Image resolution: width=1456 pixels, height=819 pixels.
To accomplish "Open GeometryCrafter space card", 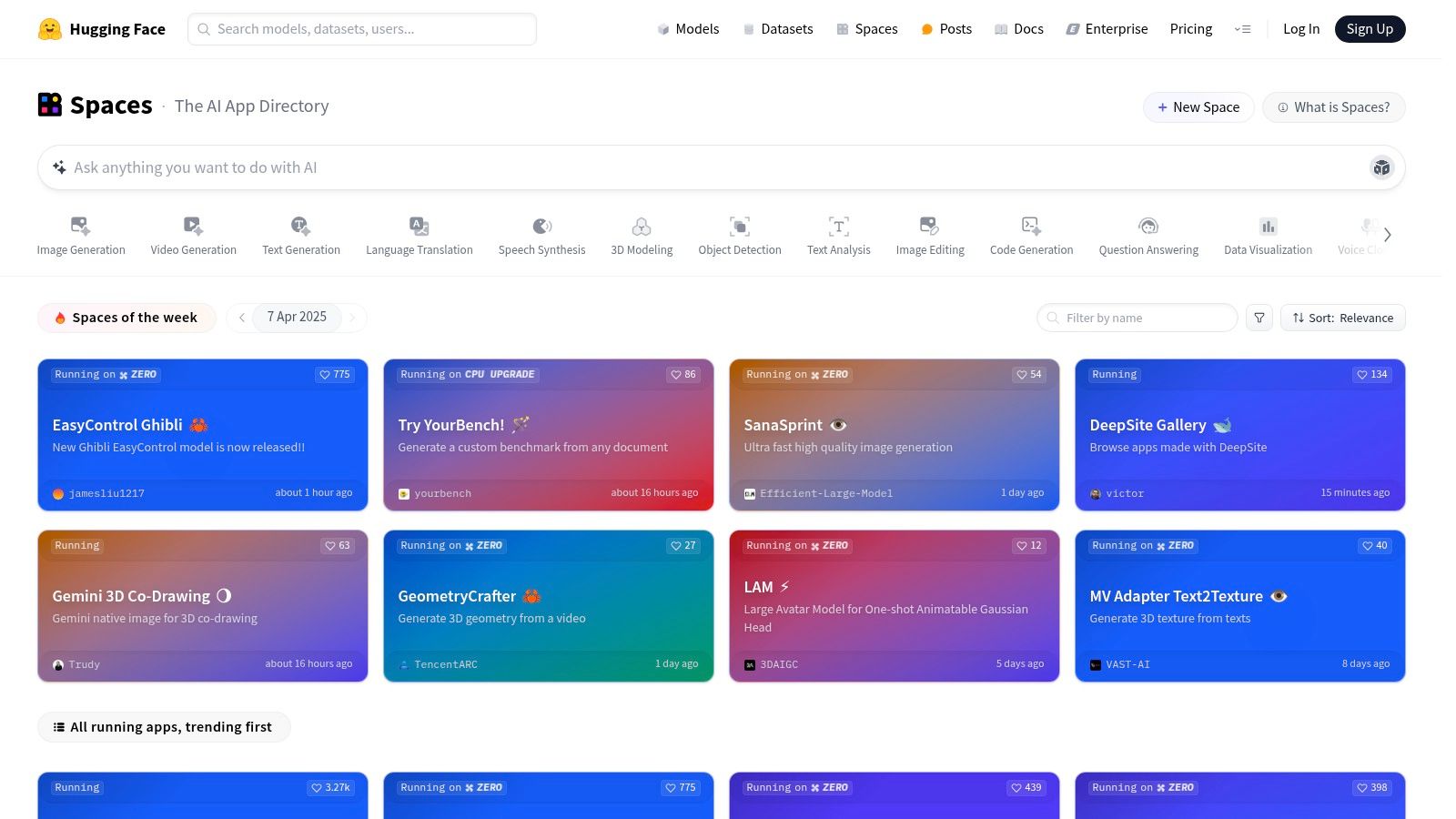I will (x=549, y=606).
